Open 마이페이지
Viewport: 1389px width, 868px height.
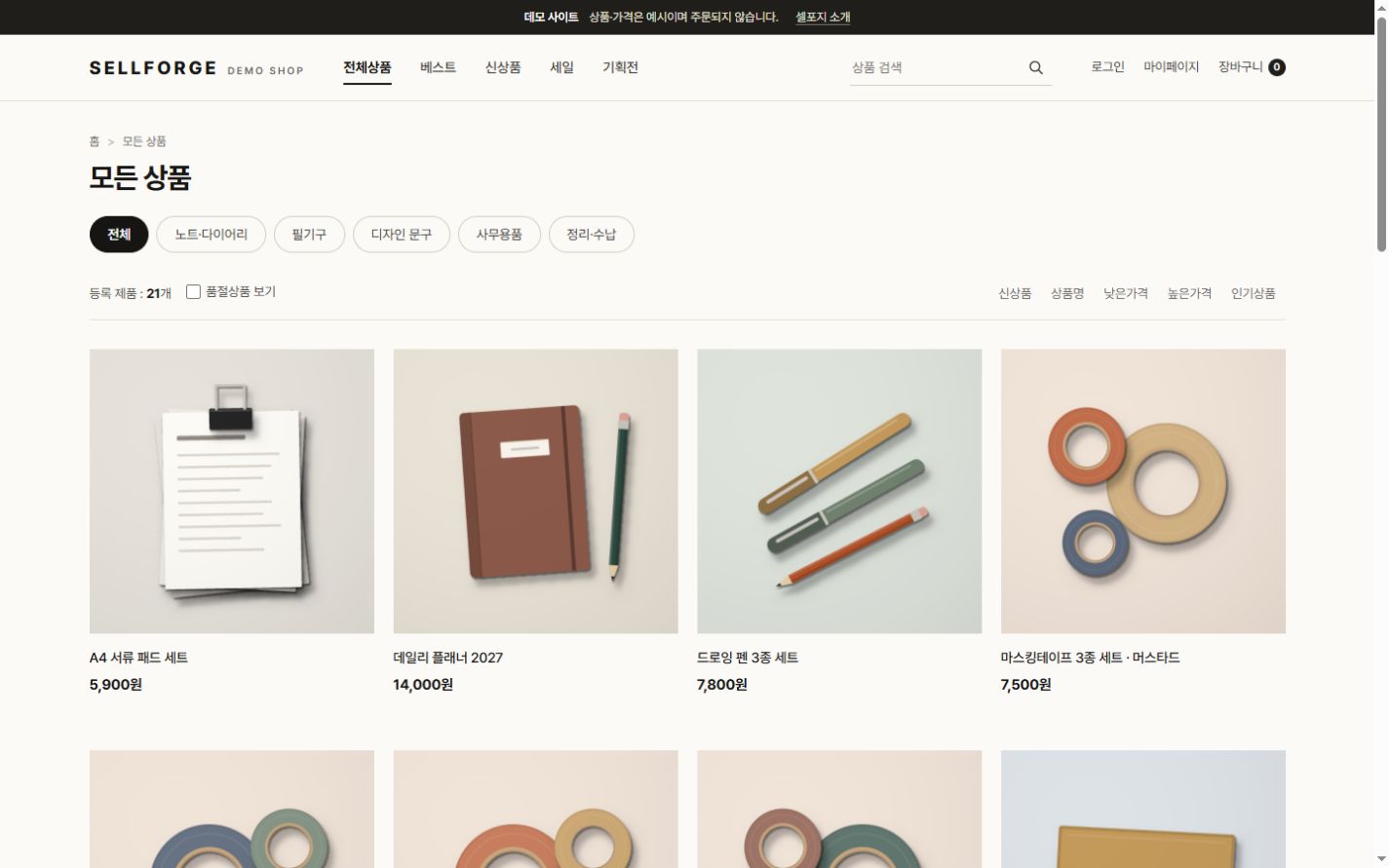[x=1172, y=67]
